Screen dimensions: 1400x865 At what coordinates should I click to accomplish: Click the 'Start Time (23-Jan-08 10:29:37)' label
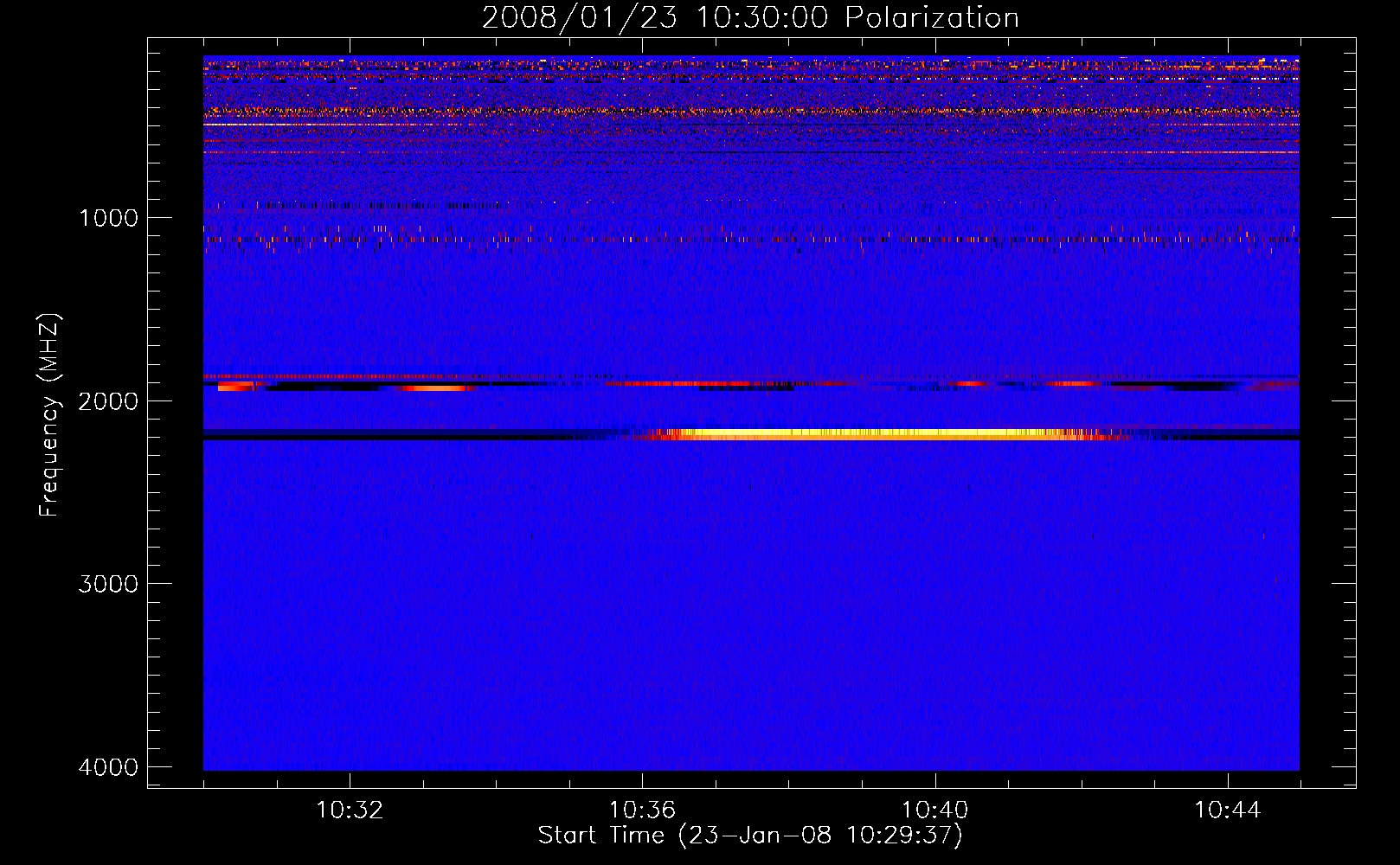coord(750,836)
